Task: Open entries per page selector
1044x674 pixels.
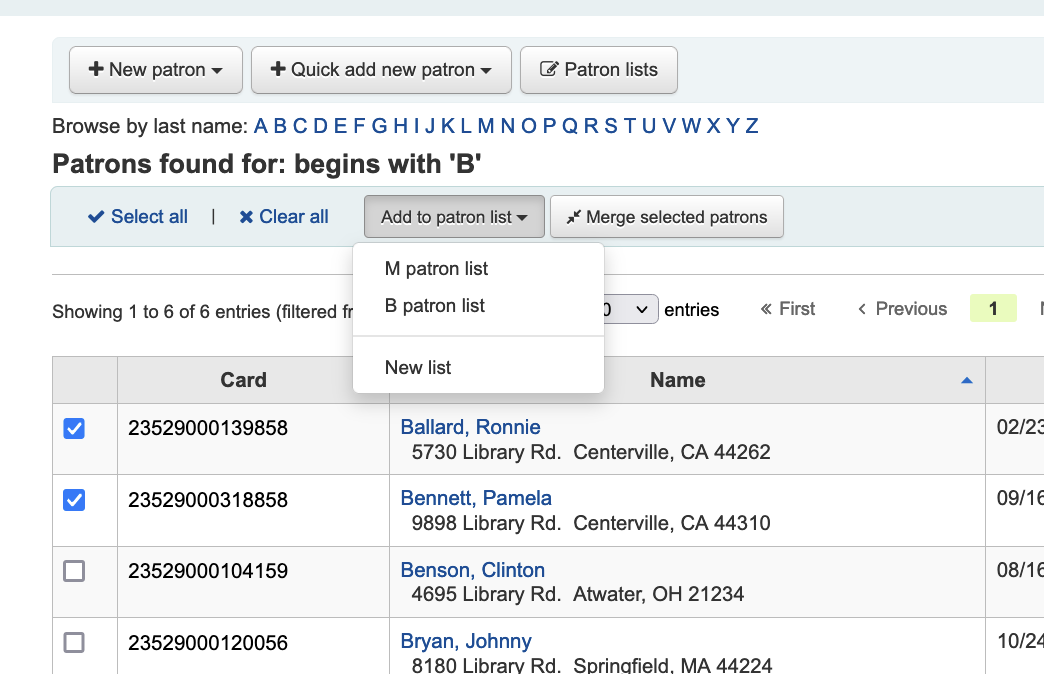Action: [x=632, y=310]
